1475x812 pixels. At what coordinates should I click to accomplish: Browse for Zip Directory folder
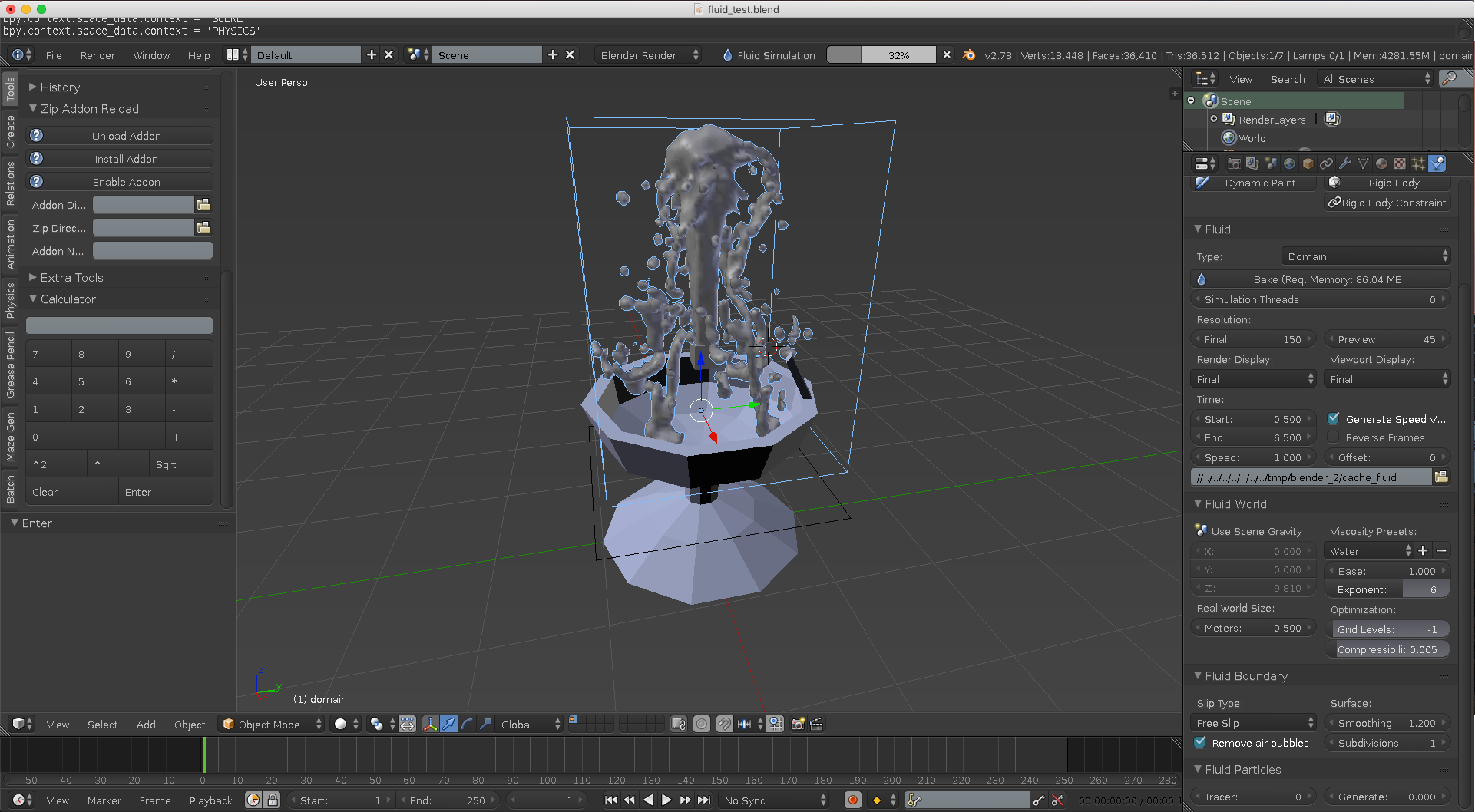pos(203,227)
